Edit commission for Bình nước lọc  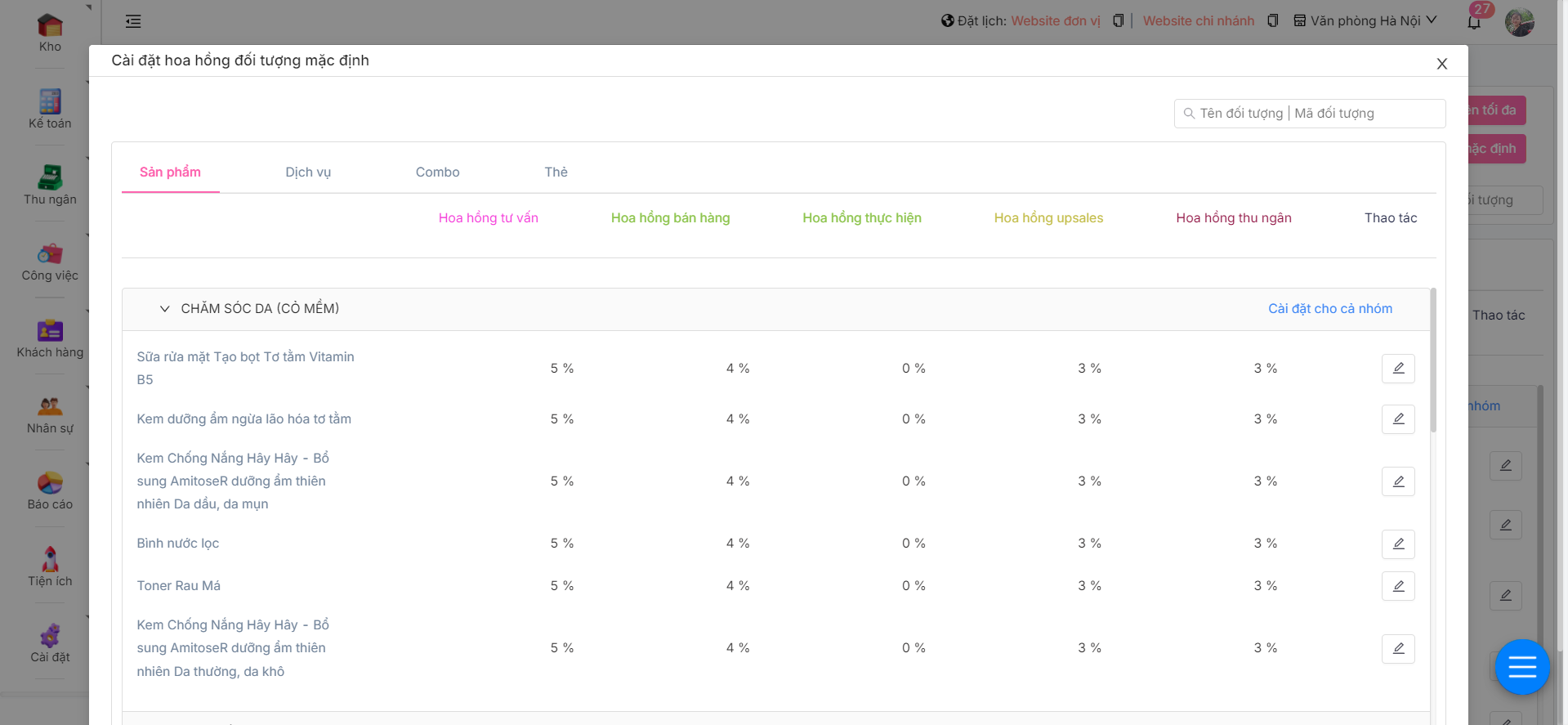pos(1397,544)
